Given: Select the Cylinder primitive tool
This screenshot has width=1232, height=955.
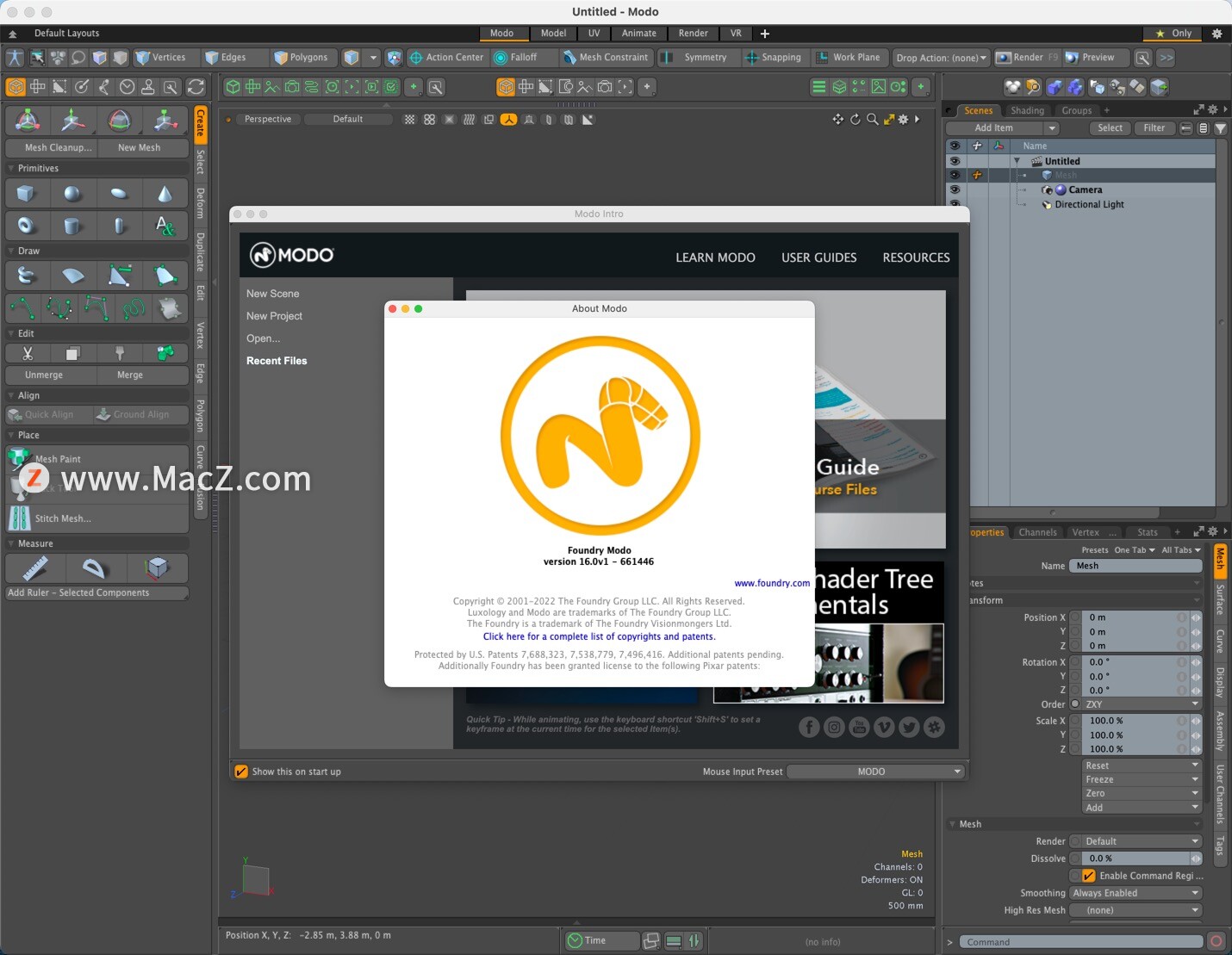Looking at the screenshot, I should click(72, 226).
